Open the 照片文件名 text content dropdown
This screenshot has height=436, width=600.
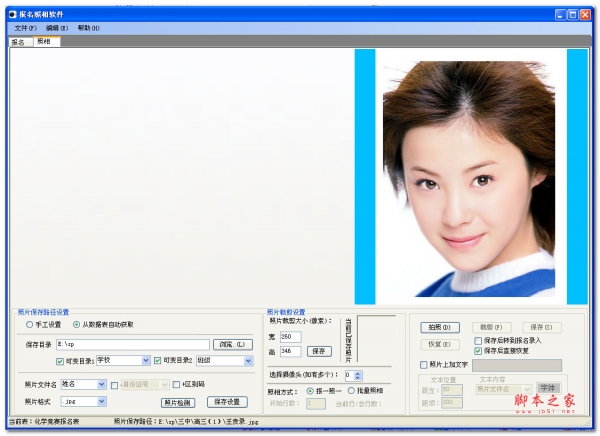tap(527, 389)
